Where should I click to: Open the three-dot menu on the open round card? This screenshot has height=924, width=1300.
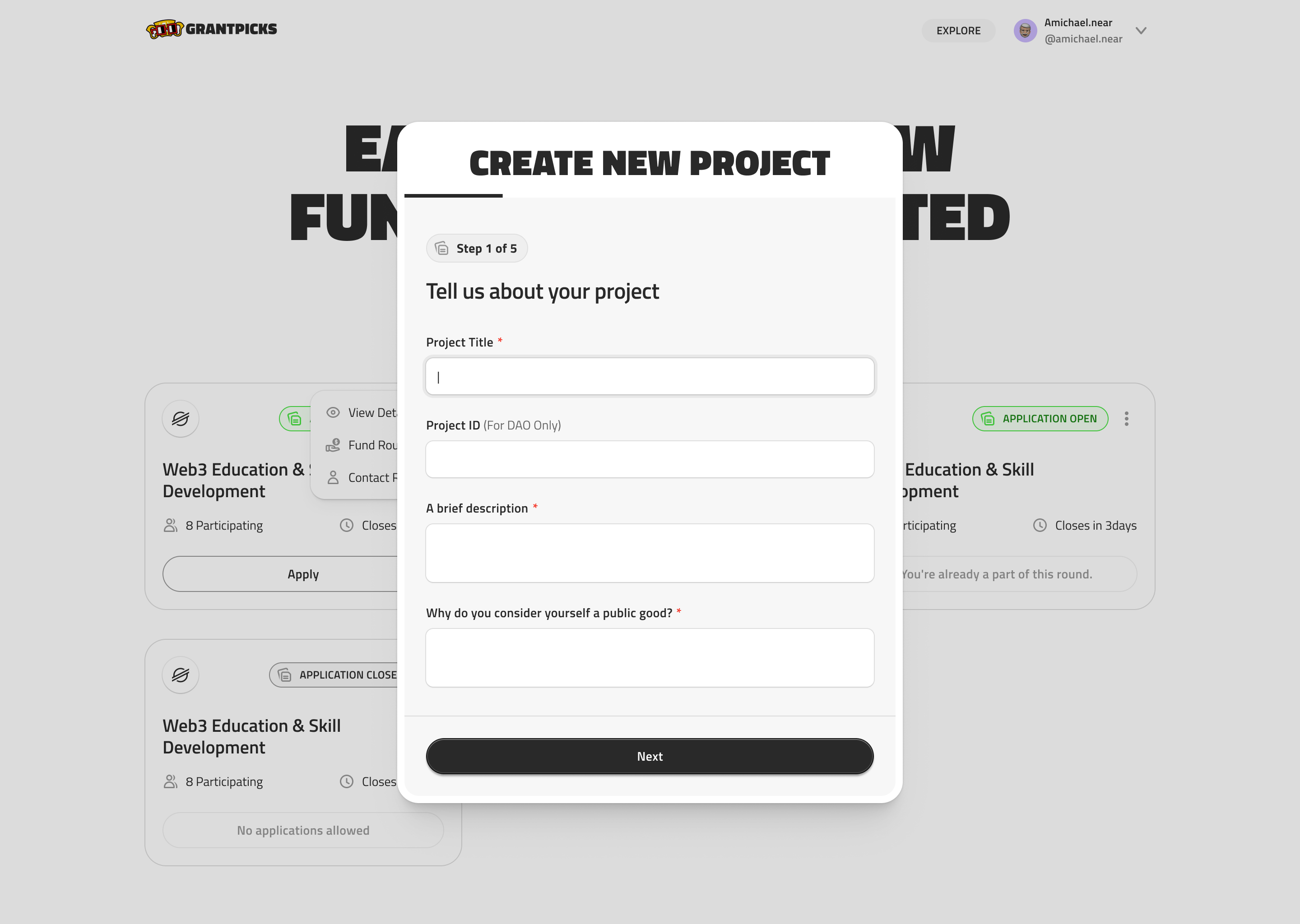click(1126, 418)
